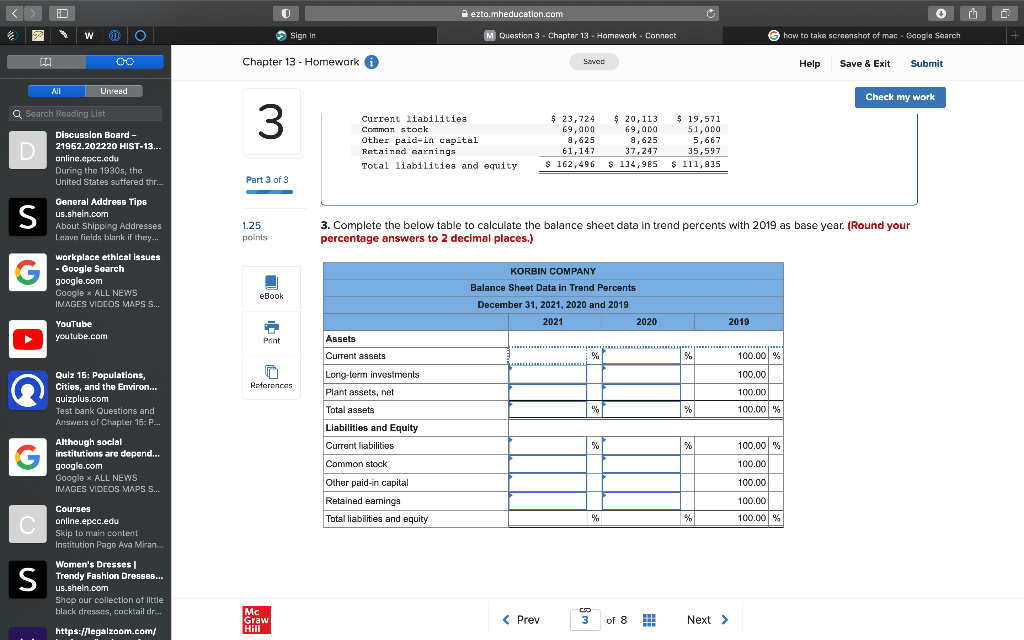
Task: Click the Part 3 of 3 label
Action: [x=267, y=180]
